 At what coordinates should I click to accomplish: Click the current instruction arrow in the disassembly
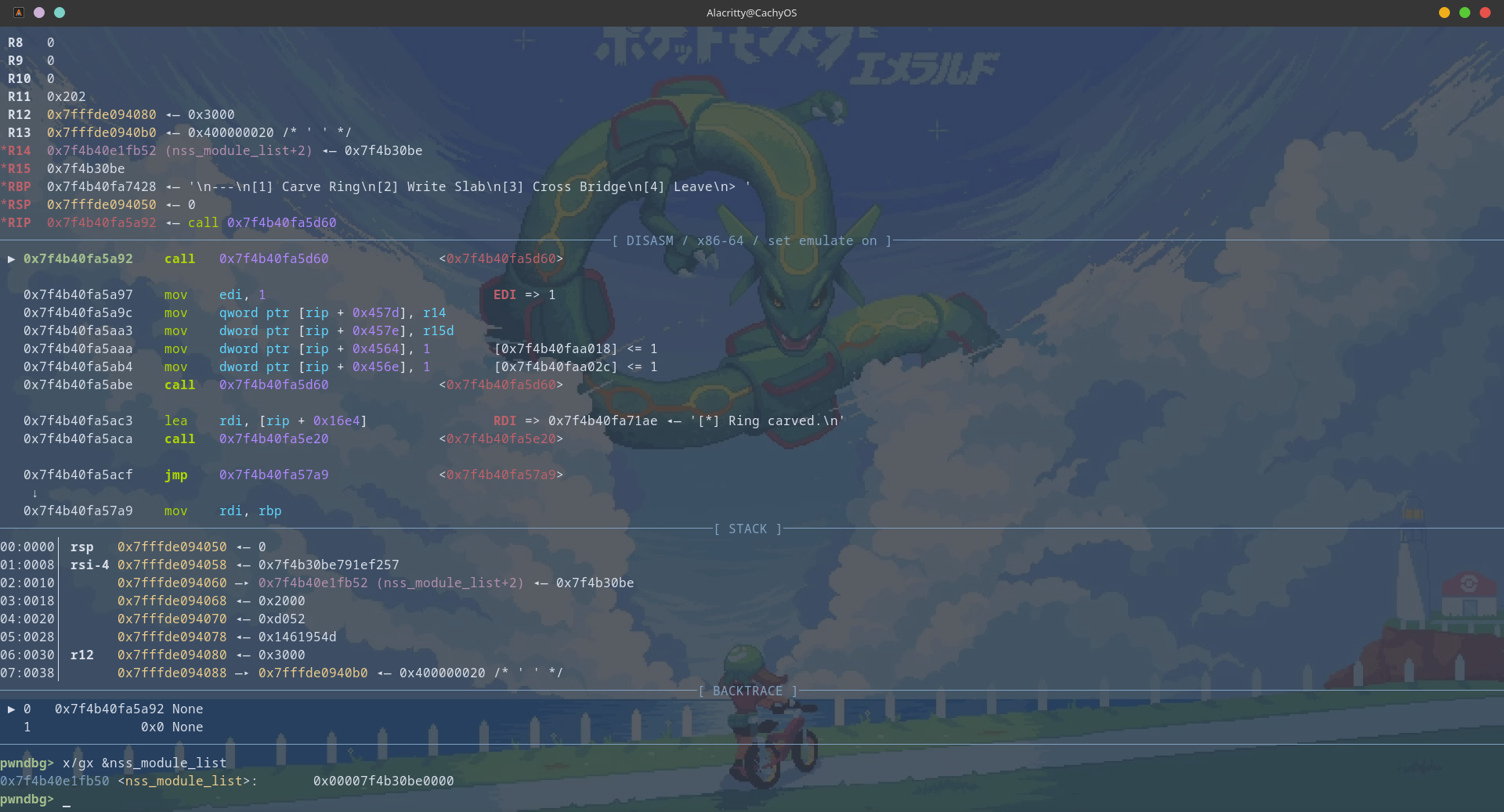(x=12, y=258)
